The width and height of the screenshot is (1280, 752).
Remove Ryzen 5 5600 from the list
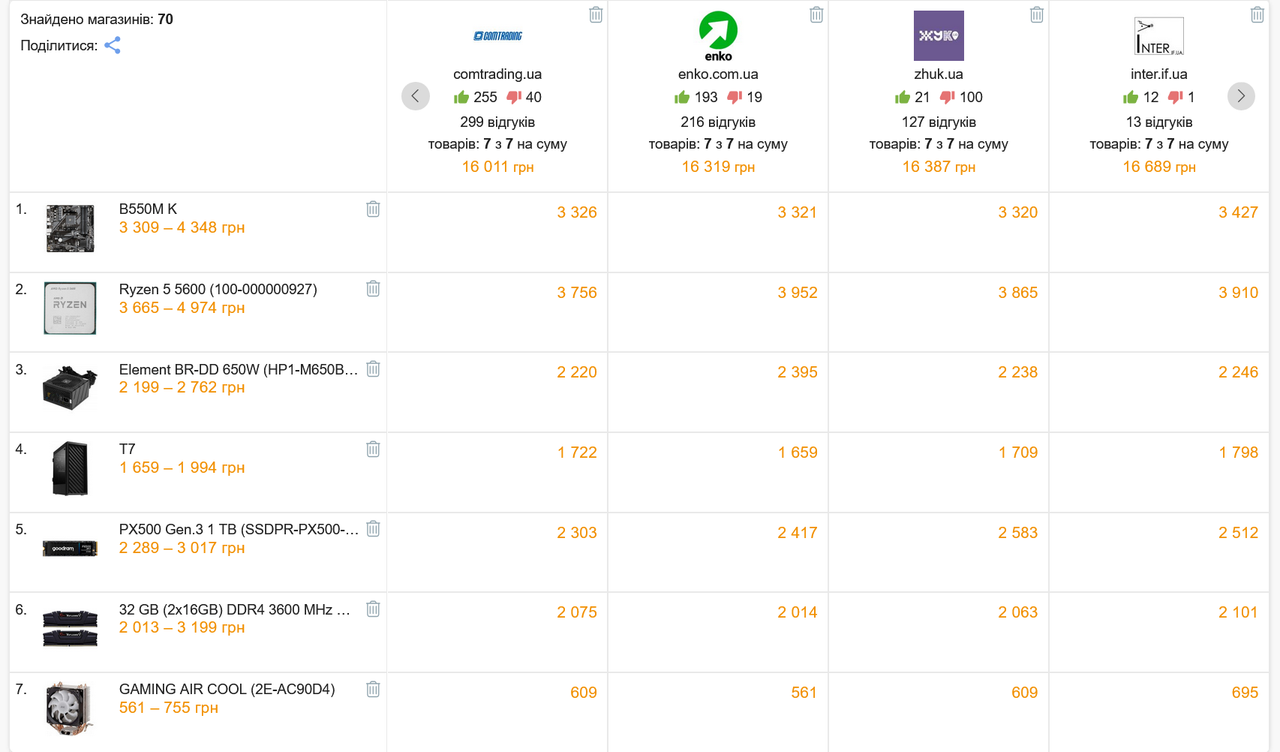[373, 288]
